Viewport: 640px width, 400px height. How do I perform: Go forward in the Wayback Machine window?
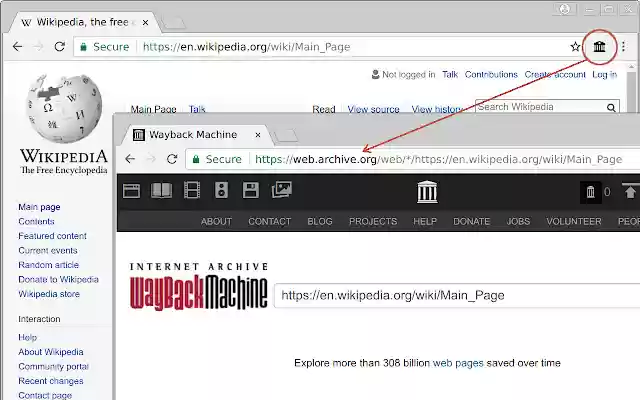point(151,159)
